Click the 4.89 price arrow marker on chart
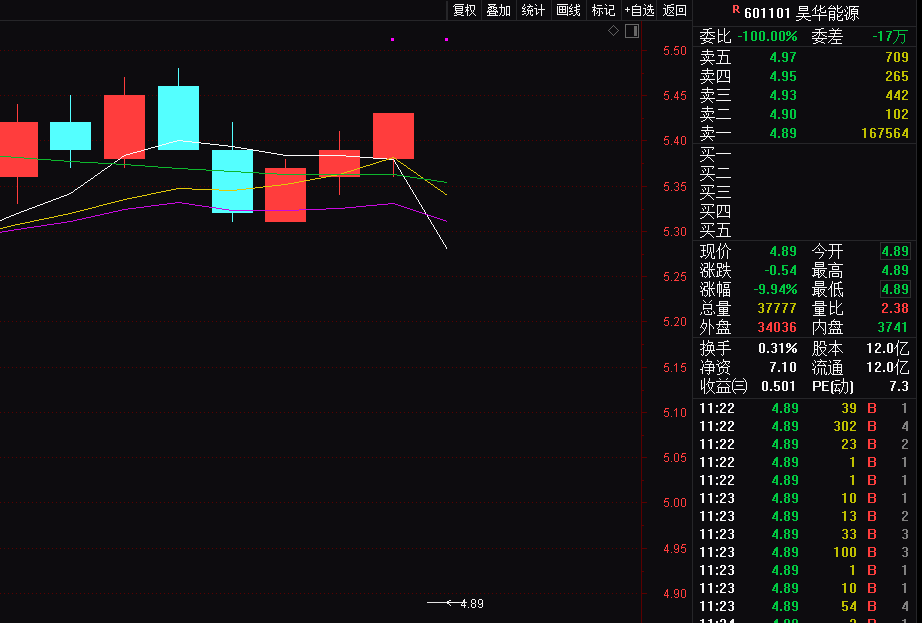This screenshot has width=922, height=623. click(x=456, y=603)
